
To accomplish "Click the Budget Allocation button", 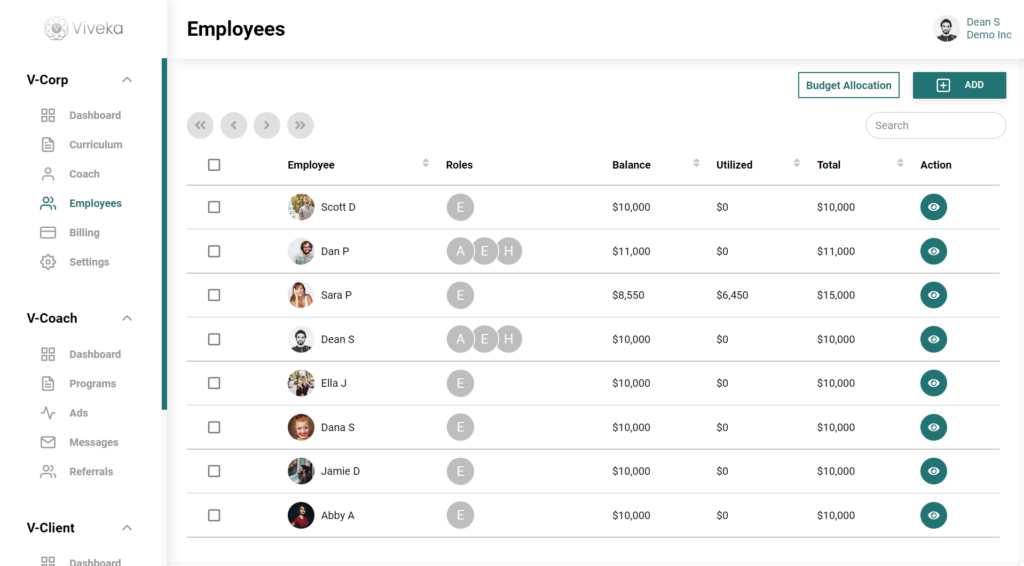I will (x=848, y=85).
